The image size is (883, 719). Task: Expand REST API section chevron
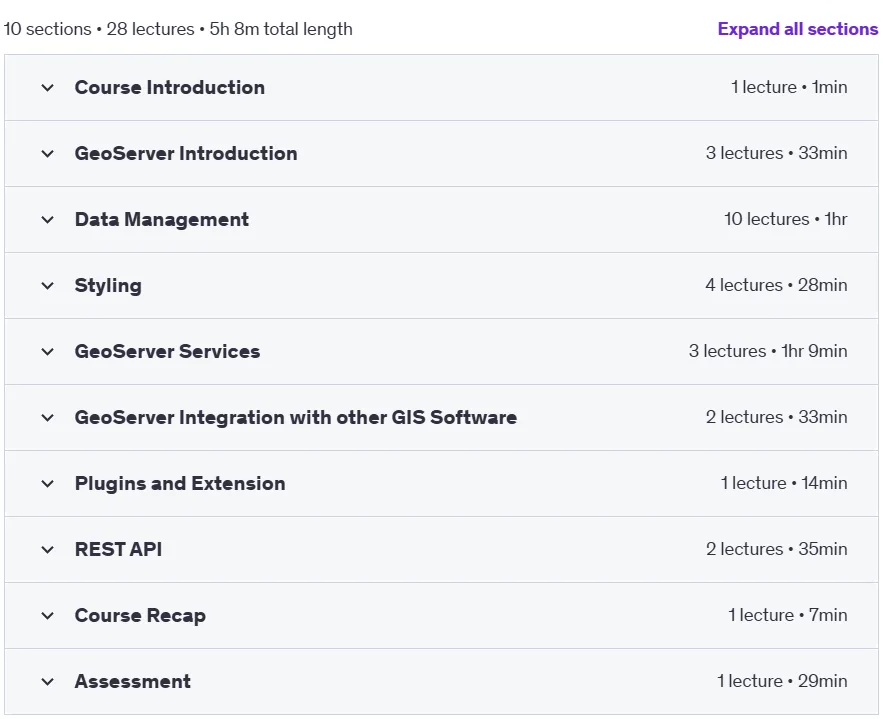click(x=48, y=550)
